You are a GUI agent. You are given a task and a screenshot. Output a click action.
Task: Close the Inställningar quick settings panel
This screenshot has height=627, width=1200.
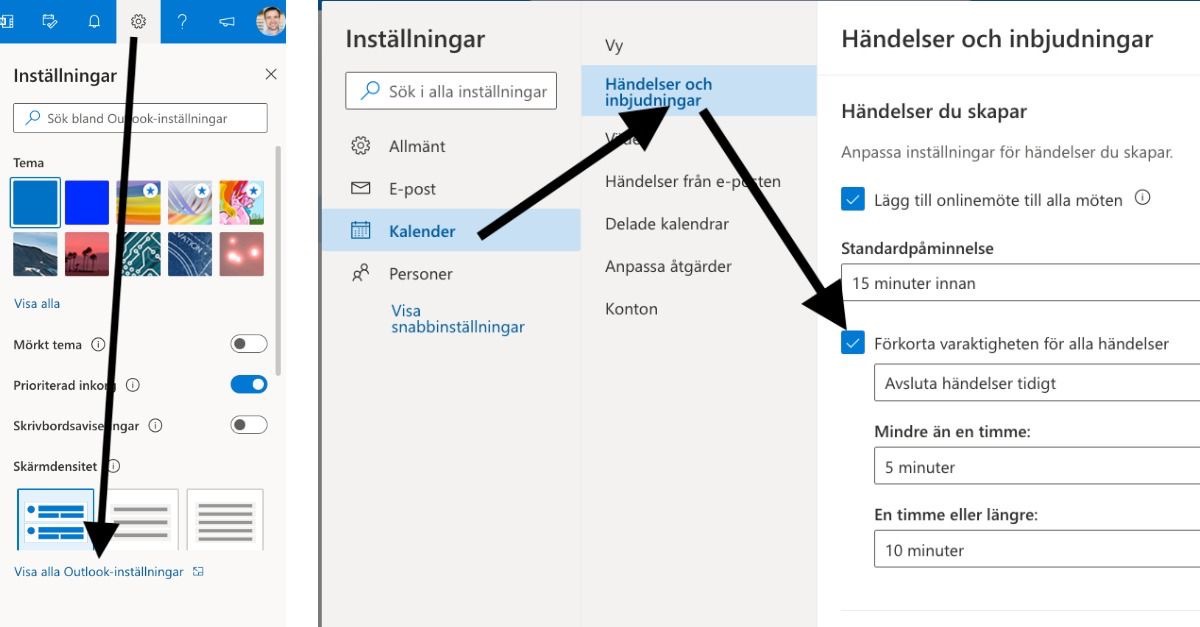click(x=270, y=75)
